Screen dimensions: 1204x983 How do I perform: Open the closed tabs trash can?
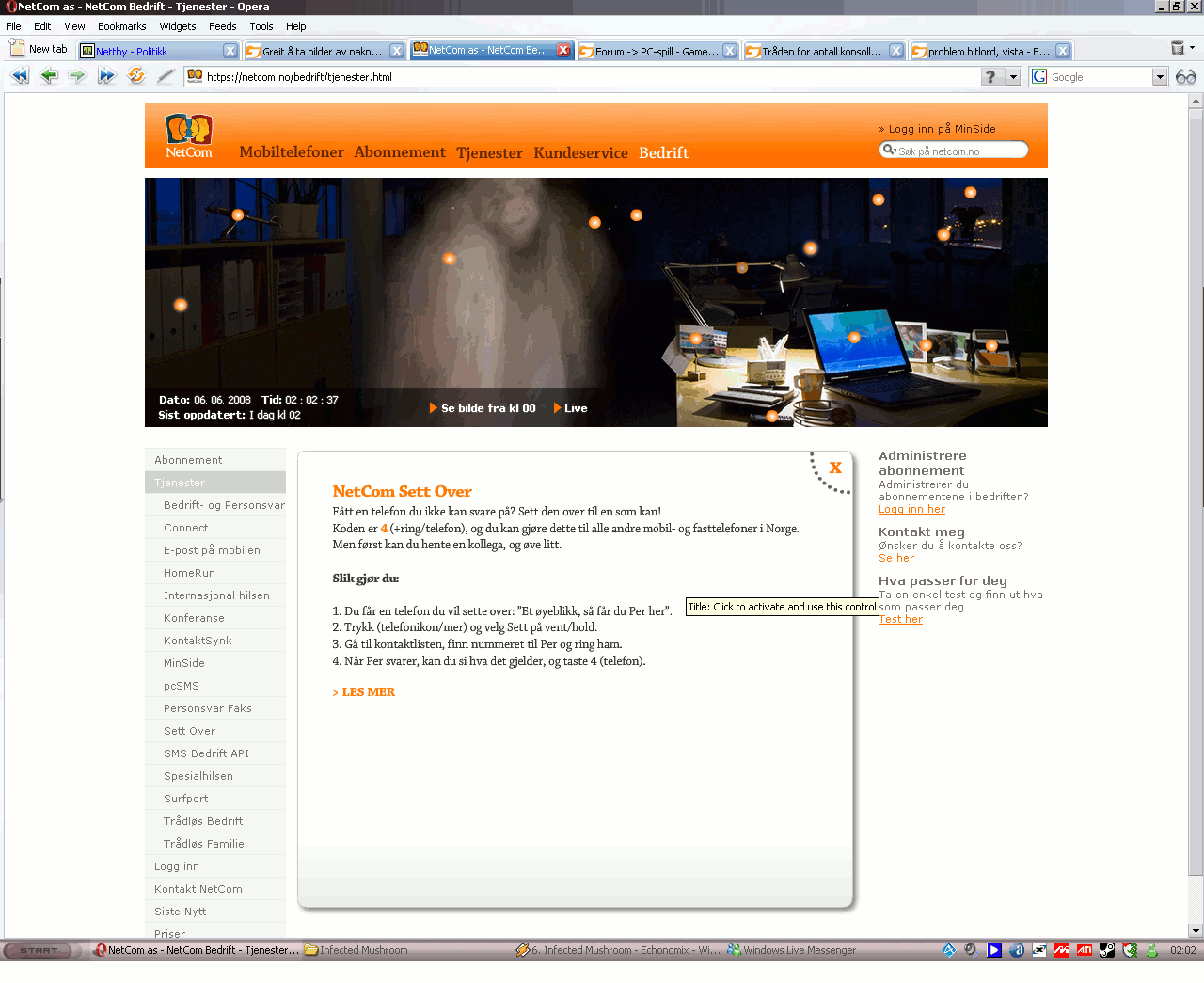point(1178,49)
